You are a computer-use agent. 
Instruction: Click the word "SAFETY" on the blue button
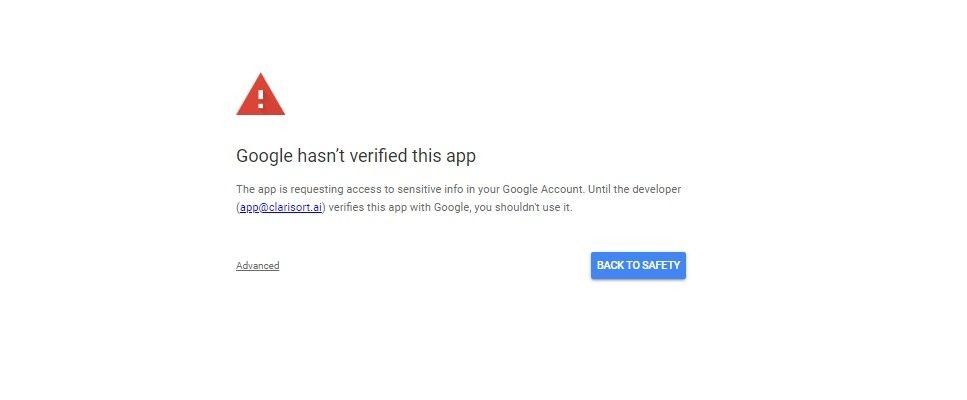[660, 266]
